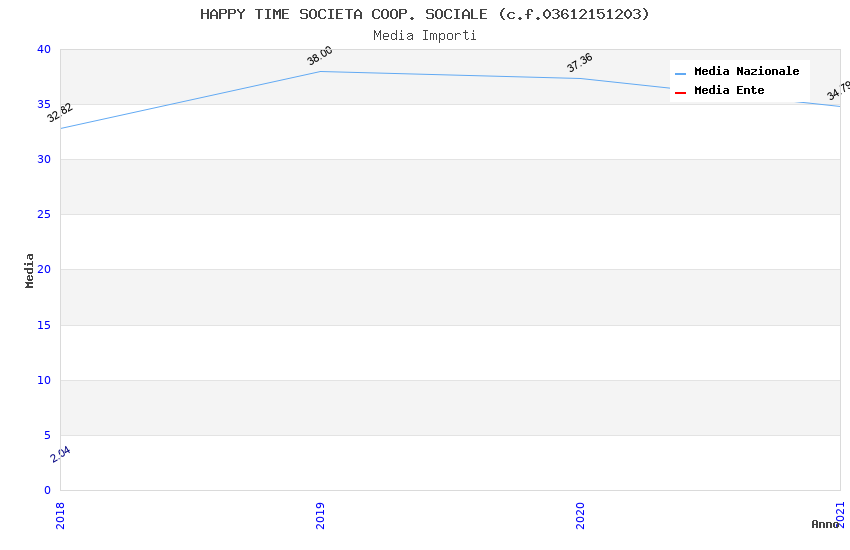Click the y-axis value 25
The height and width of the screenshot is (550, 850).
point(44,215)
